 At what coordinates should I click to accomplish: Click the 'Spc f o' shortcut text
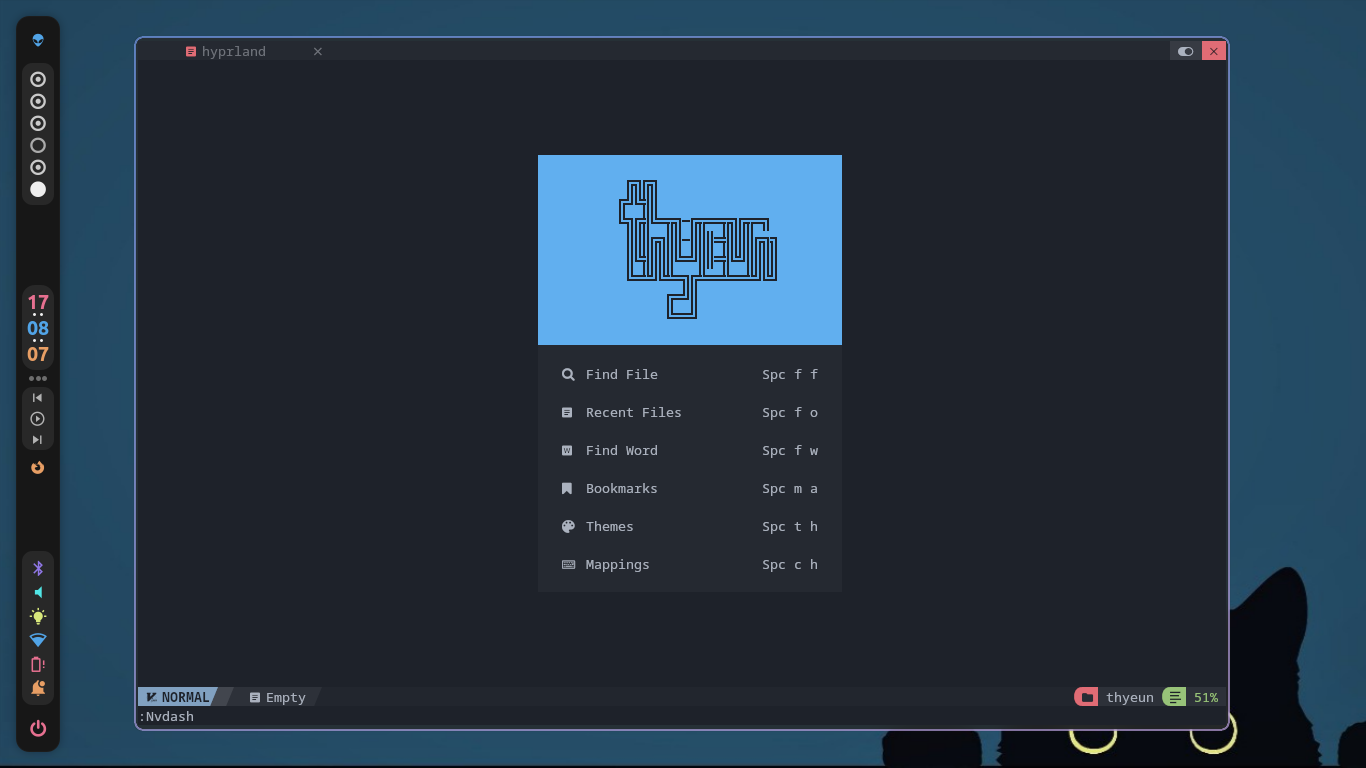coord(790,412)
